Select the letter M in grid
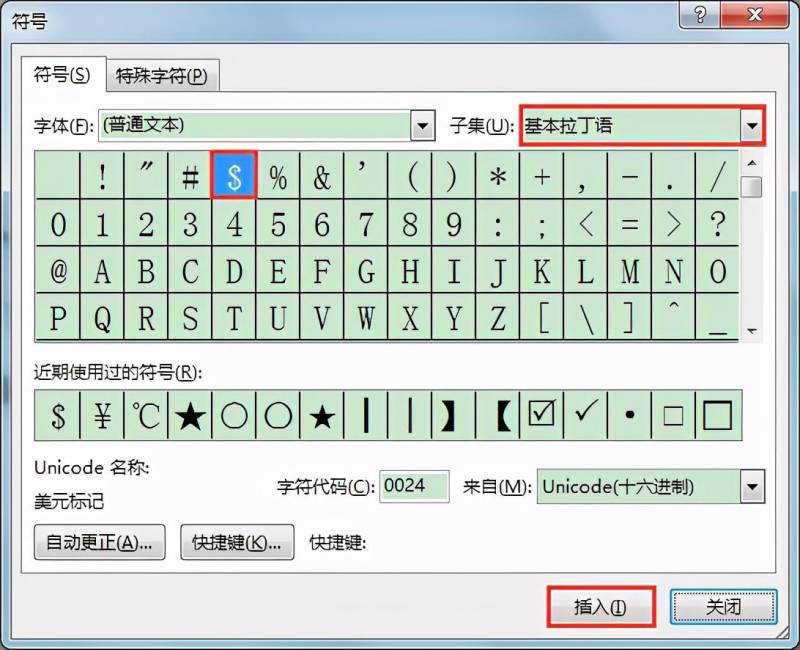The width and height of the screenshot is (800, 650). click(x=630, y=270)
